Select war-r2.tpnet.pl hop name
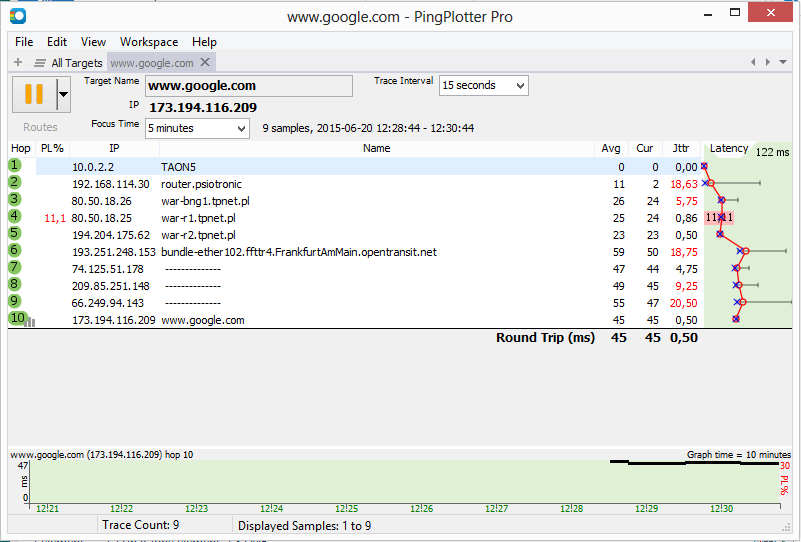 click(x=198, y=235)
